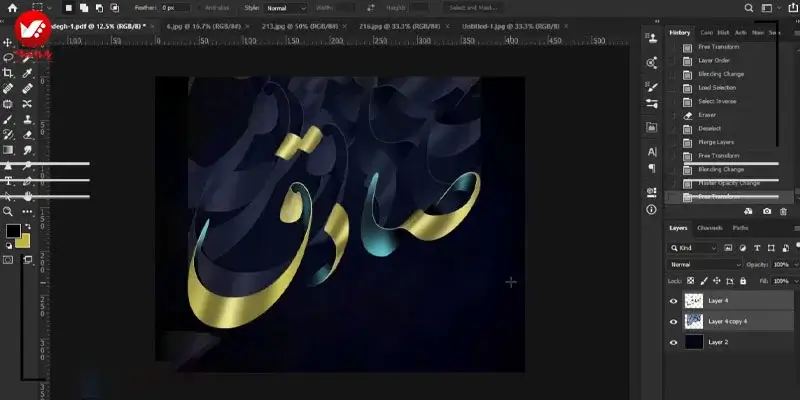This screenshot has width=800, height=400.
Task: Choose Add to selection mode button
Action: (x=84, y=8)
